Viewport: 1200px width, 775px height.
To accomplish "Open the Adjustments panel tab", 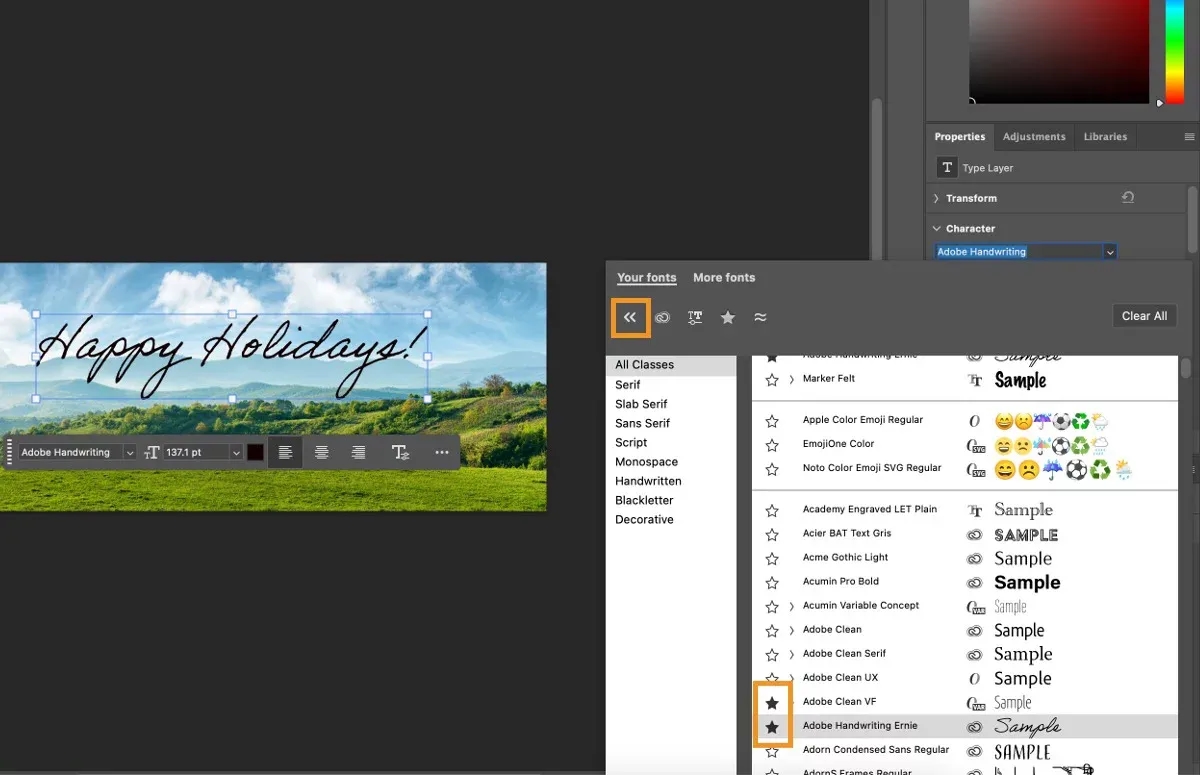I will (1034, 136).
